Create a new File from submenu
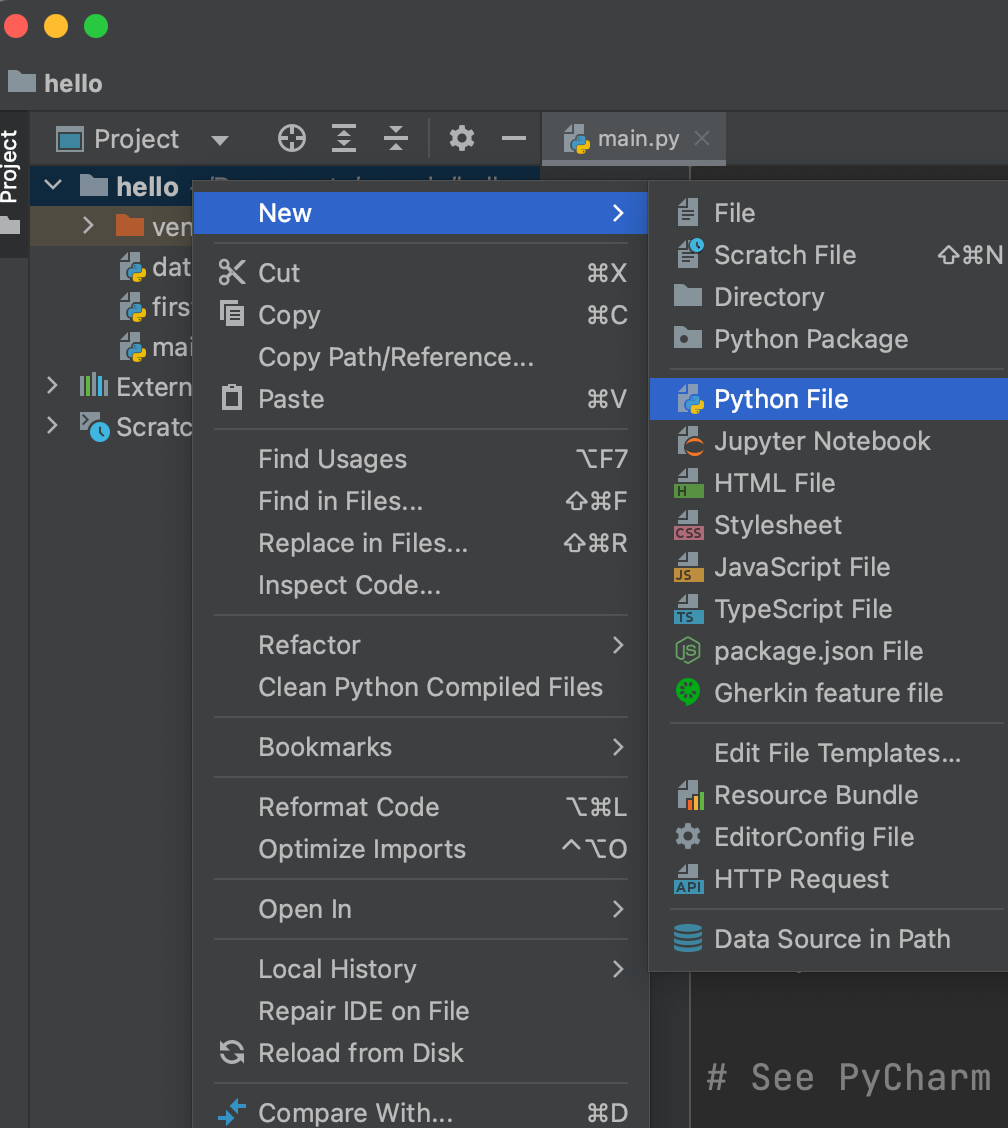The height and width of the screenshot is (1128, 1008). pos(829,213)
